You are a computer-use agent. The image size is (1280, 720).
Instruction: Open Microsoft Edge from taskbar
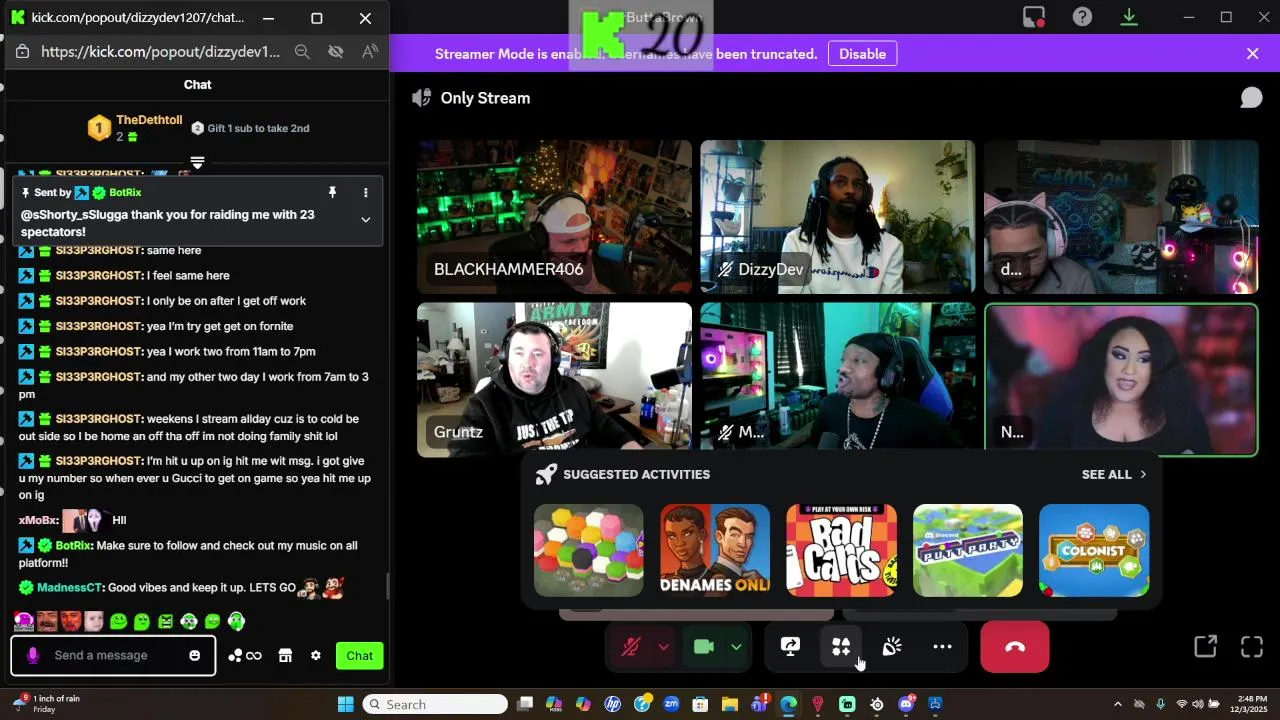(788, 704)
